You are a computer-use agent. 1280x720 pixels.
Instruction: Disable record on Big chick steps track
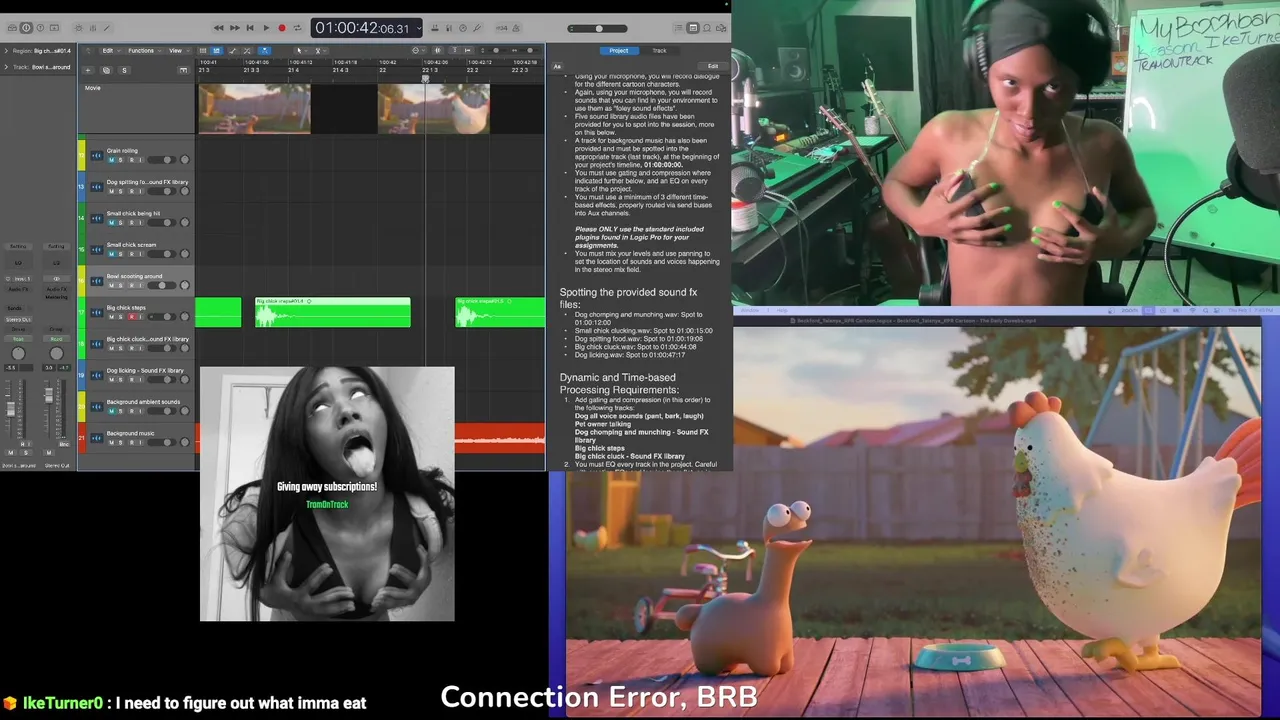131,316
